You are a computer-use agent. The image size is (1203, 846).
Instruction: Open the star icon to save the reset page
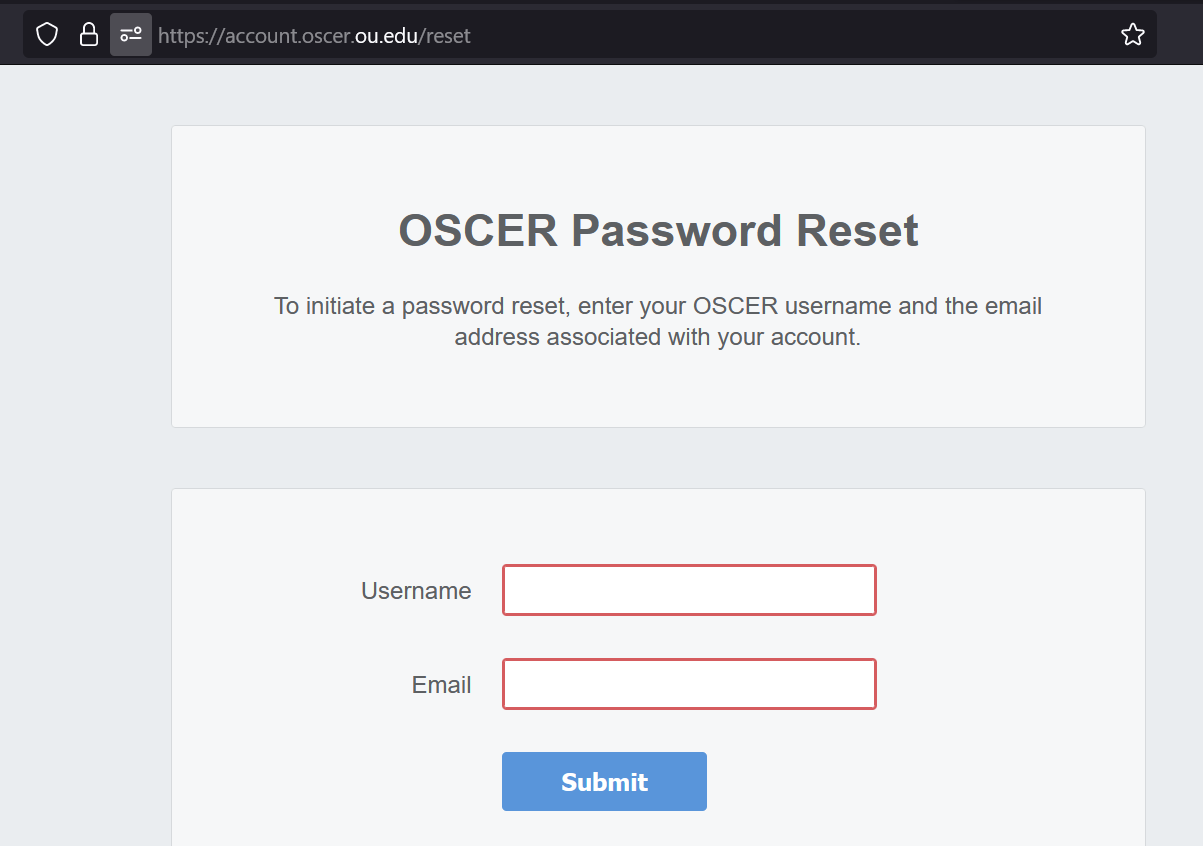coord(1132,33)
